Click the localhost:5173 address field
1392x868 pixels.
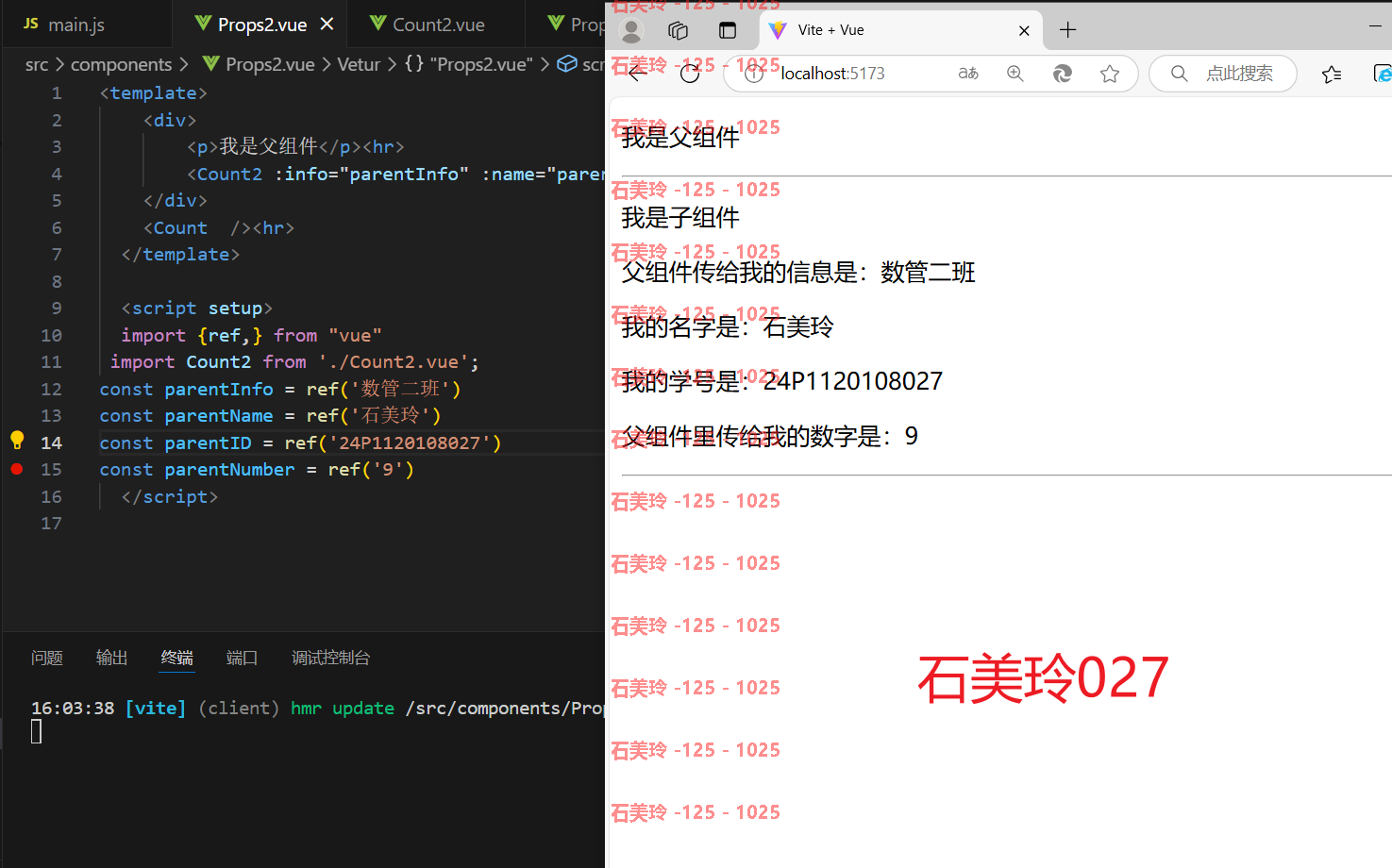[x=832, y=74]
